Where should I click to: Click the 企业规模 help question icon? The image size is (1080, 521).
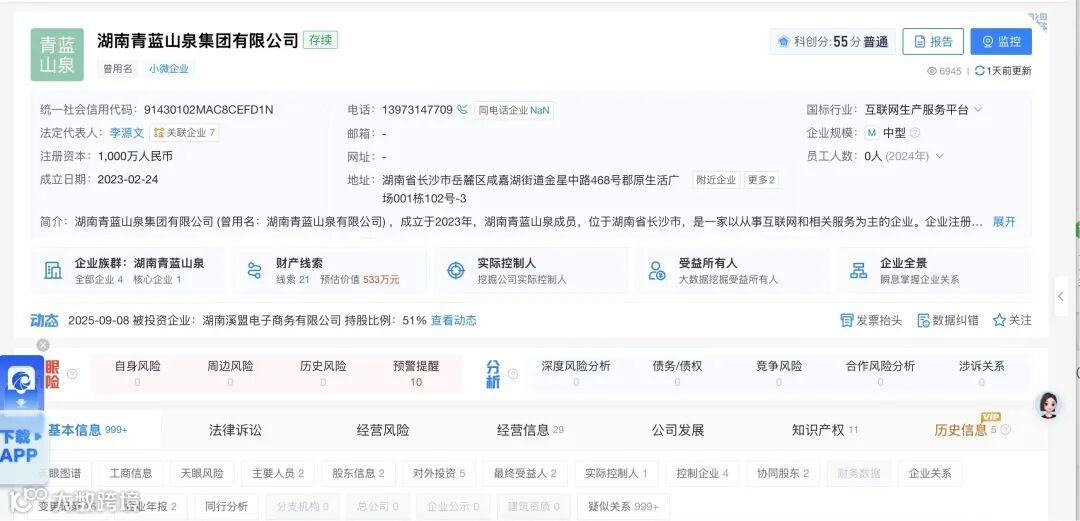coord(915,133)
